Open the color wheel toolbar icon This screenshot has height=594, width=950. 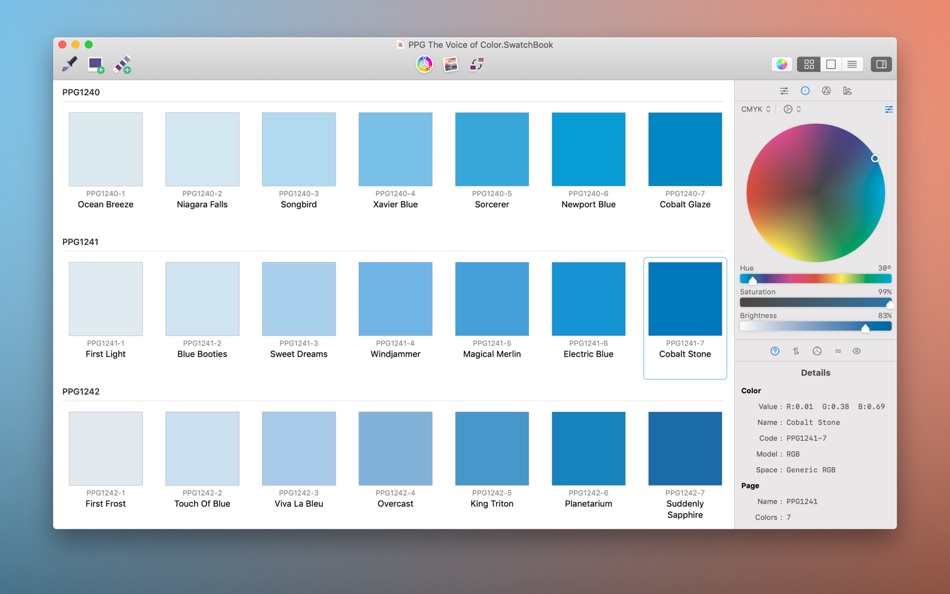point(424,65)
